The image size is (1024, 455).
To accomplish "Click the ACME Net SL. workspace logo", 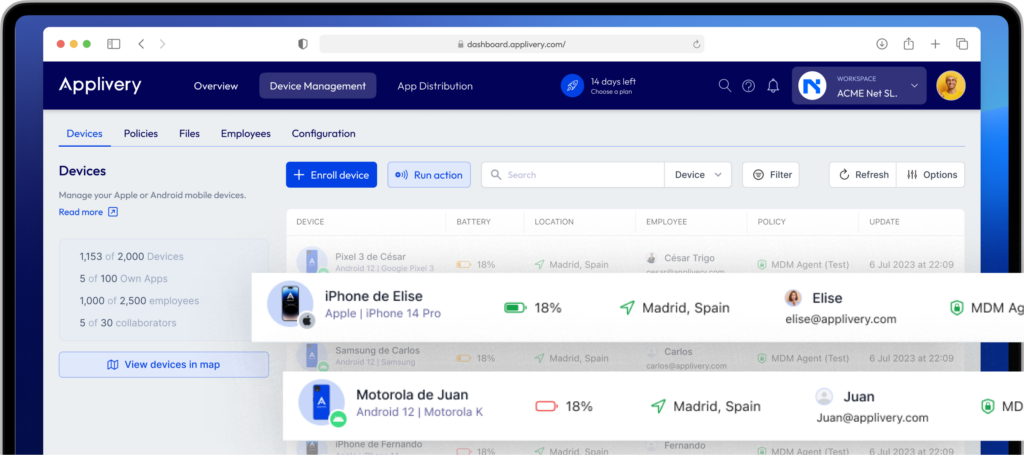I will [x=812, y=86].
